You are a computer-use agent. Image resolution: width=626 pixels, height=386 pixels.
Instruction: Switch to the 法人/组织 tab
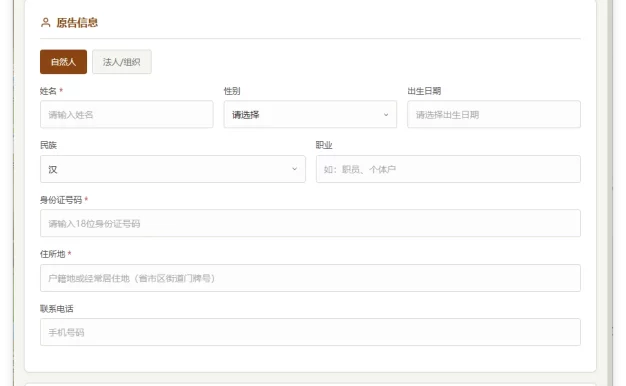pyautogui.click(x=122, y=62)
